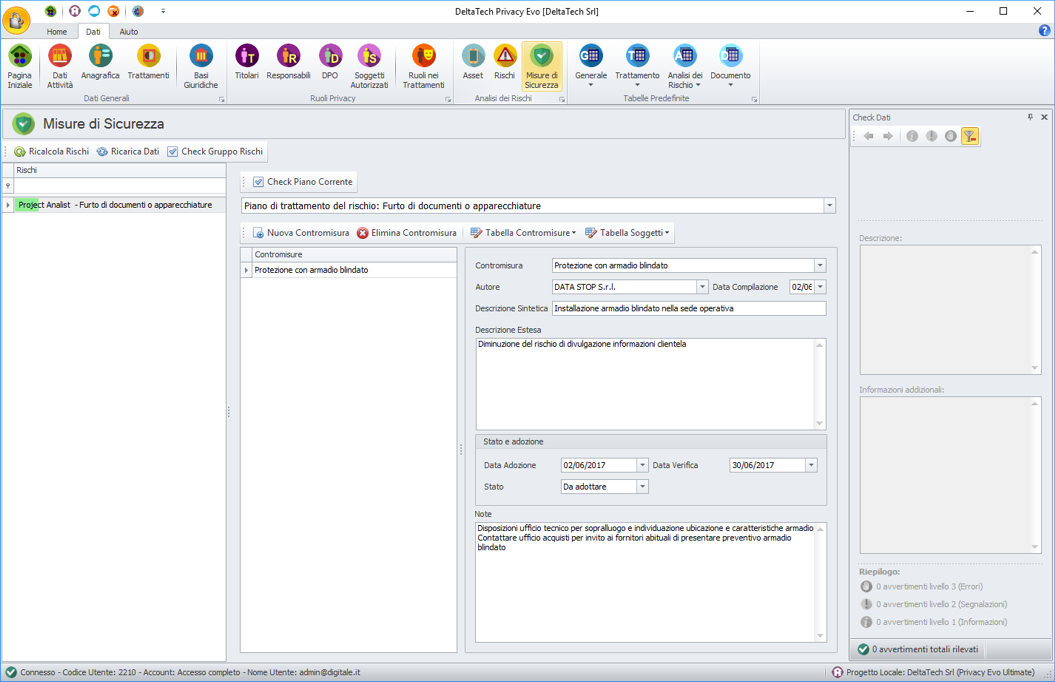Screen dimensions: 1055x682
Task: Click the application logo button
Action: (x=16, y=20)
